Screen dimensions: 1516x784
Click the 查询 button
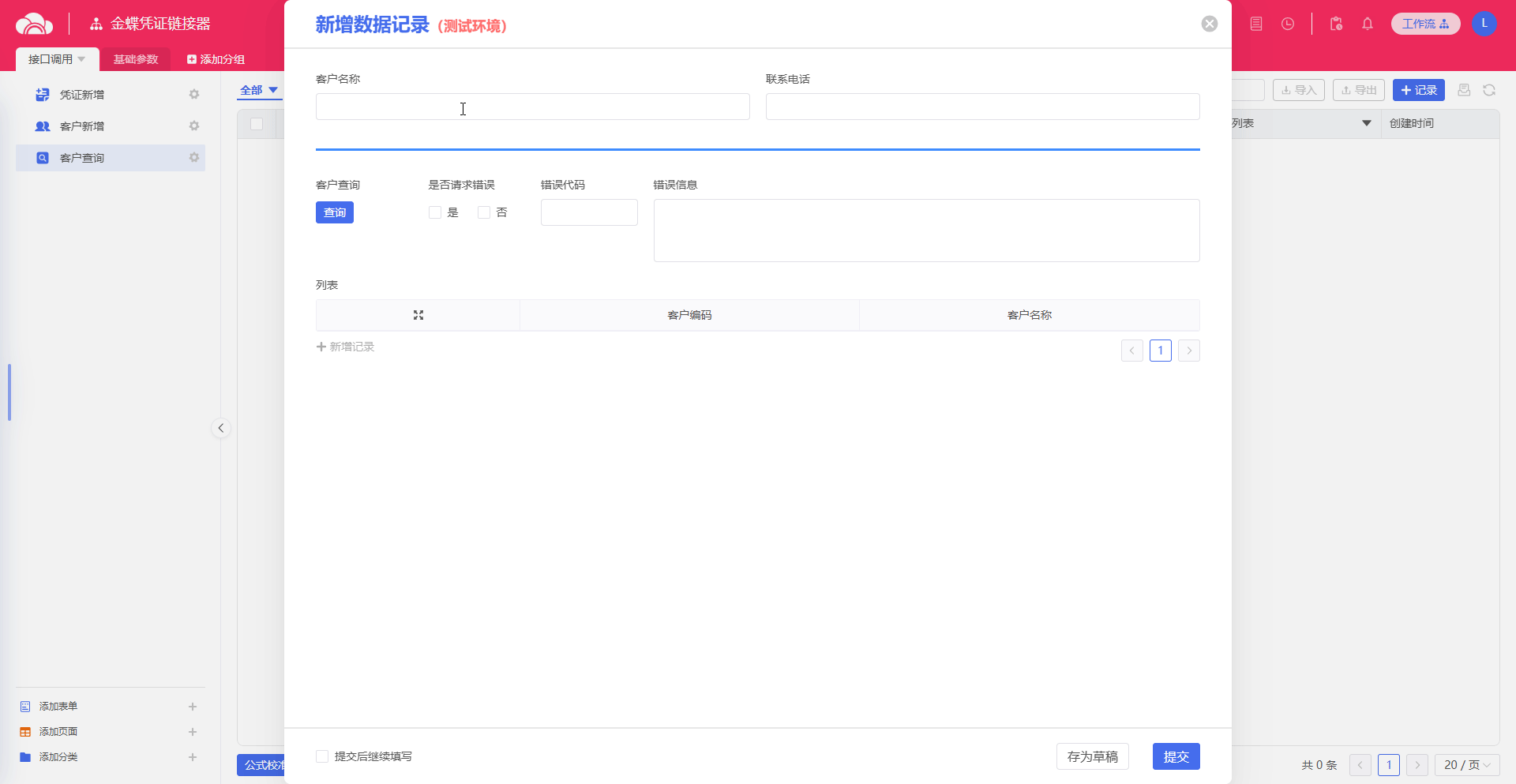(335, 212)
